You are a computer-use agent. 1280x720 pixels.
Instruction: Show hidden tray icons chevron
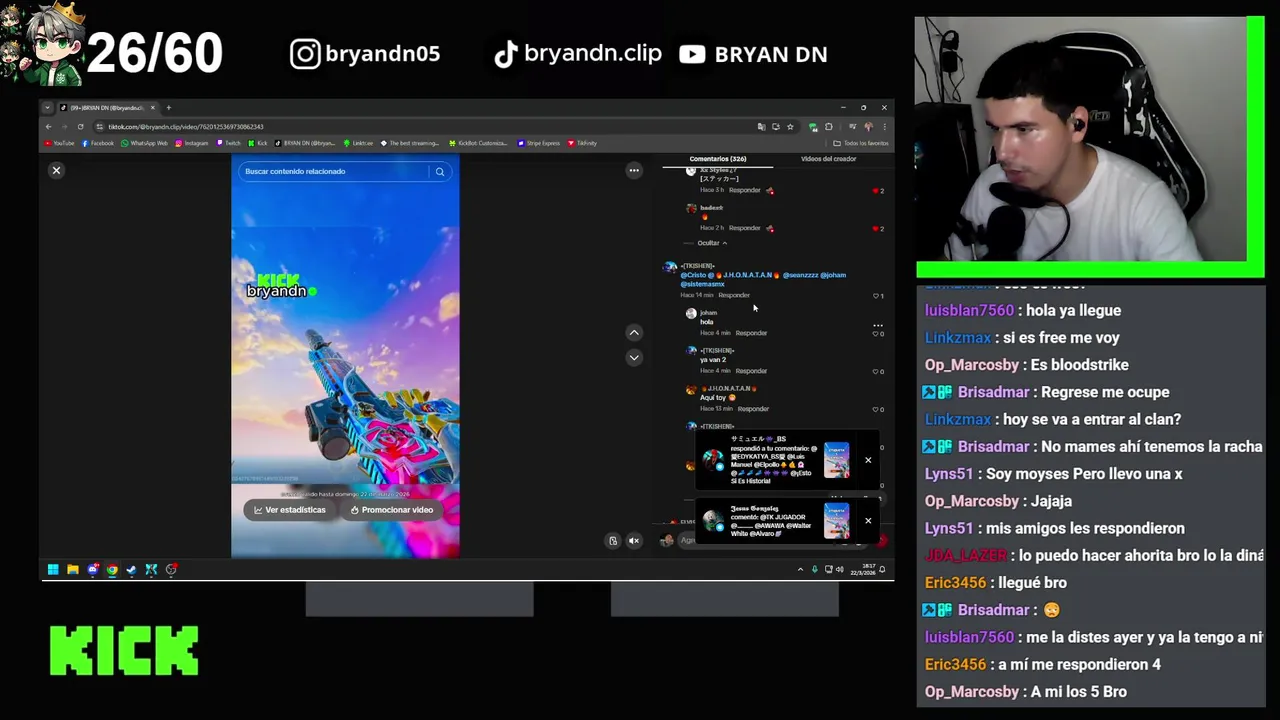pos(800,570)
